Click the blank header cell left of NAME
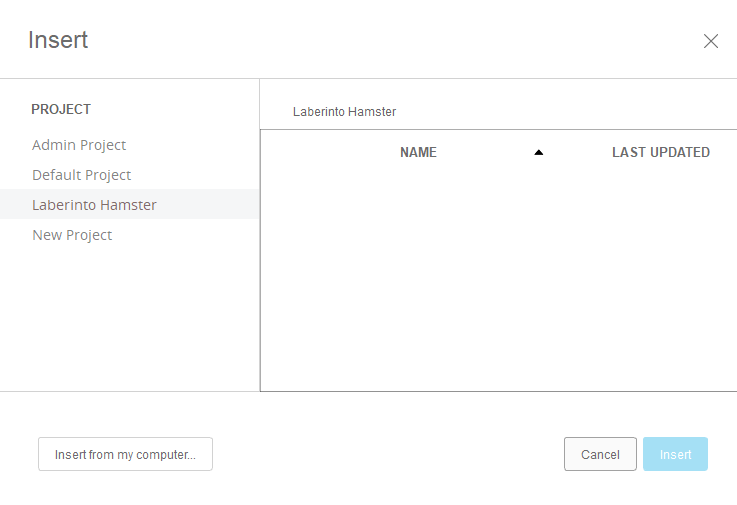This screenshot has height=505, width=737. [320, 153]
